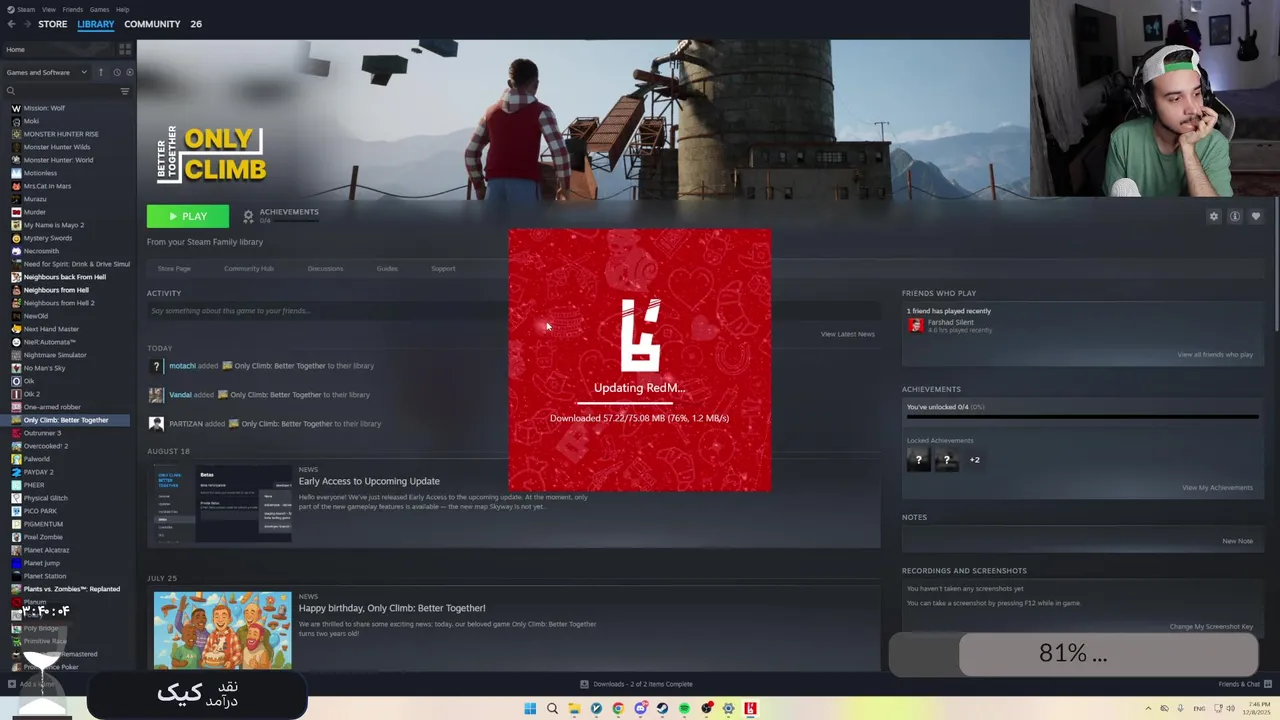Open Early Access update news thumbnail
This screenshot has width=1280, height=720.
223,503
